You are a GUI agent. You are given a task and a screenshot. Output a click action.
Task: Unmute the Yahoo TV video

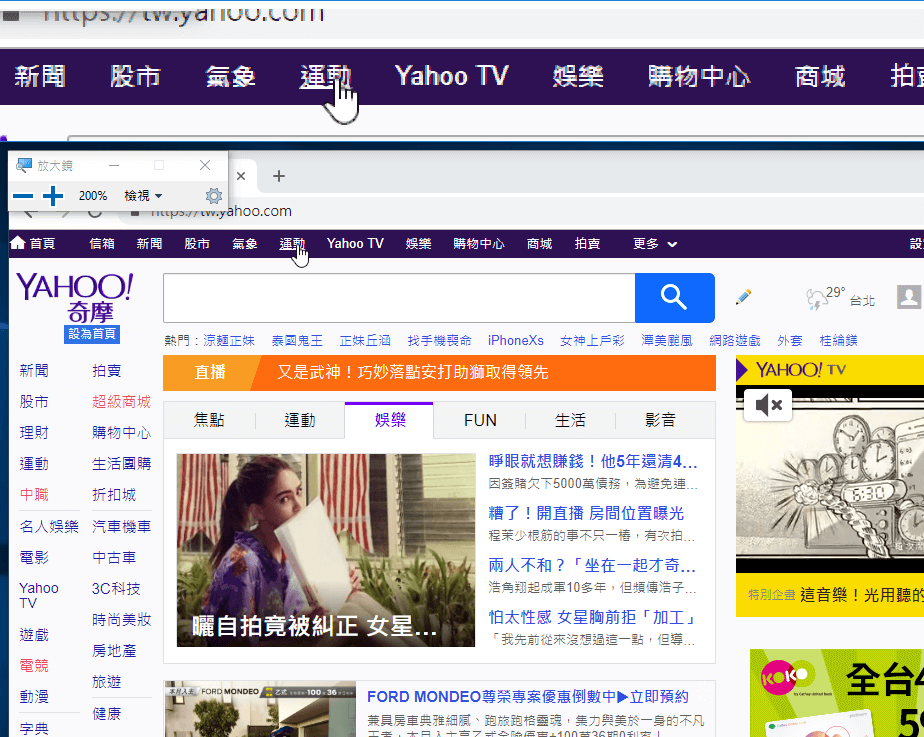pos(768,405)
